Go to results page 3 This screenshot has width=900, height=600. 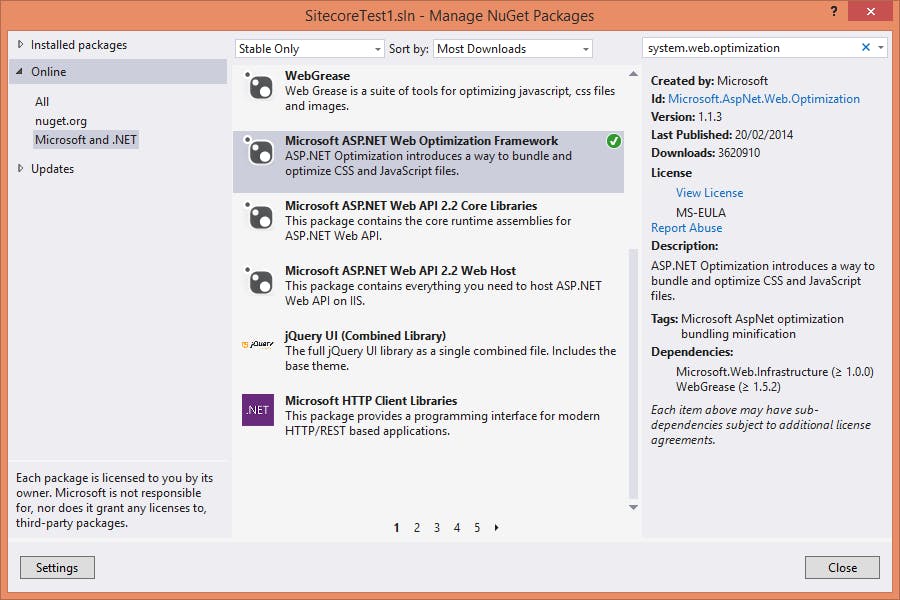pyautogui.click(x=437, y=527)
